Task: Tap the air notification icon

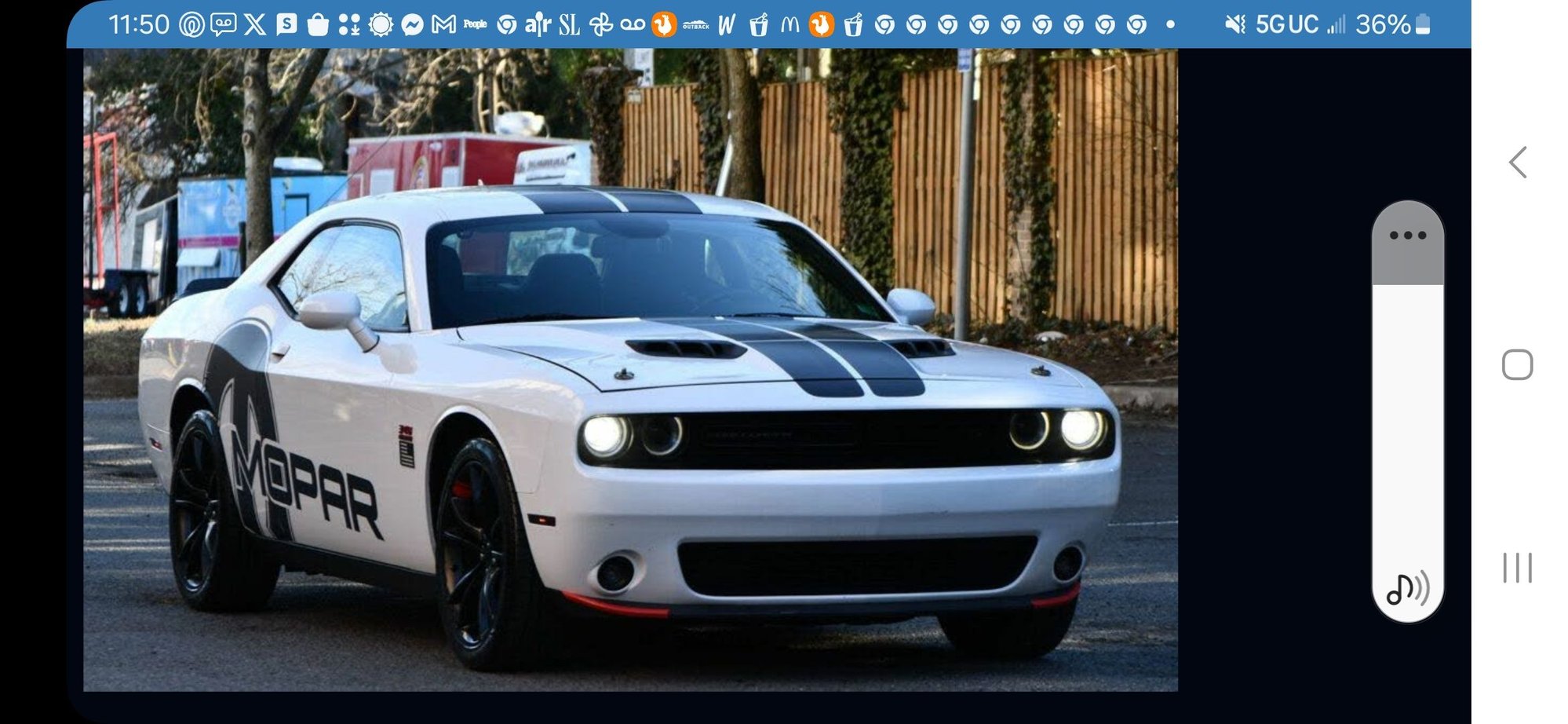Action: click(x=538, y=25)
